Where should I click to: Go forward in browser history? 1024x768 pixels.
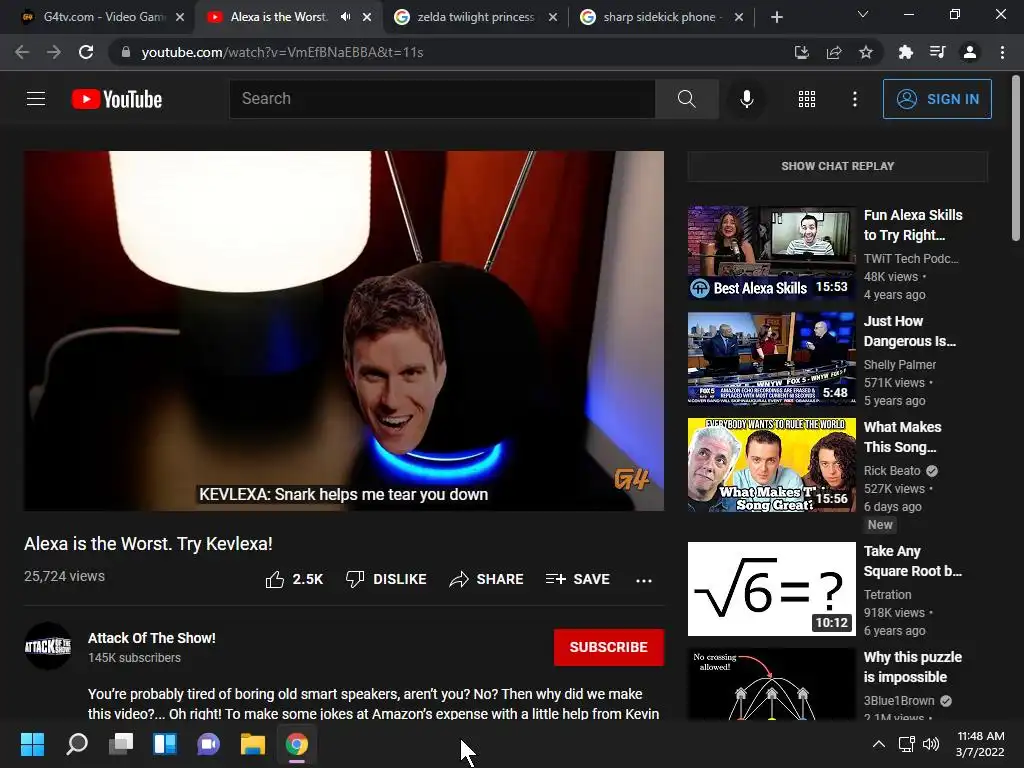tap(54, 52)
